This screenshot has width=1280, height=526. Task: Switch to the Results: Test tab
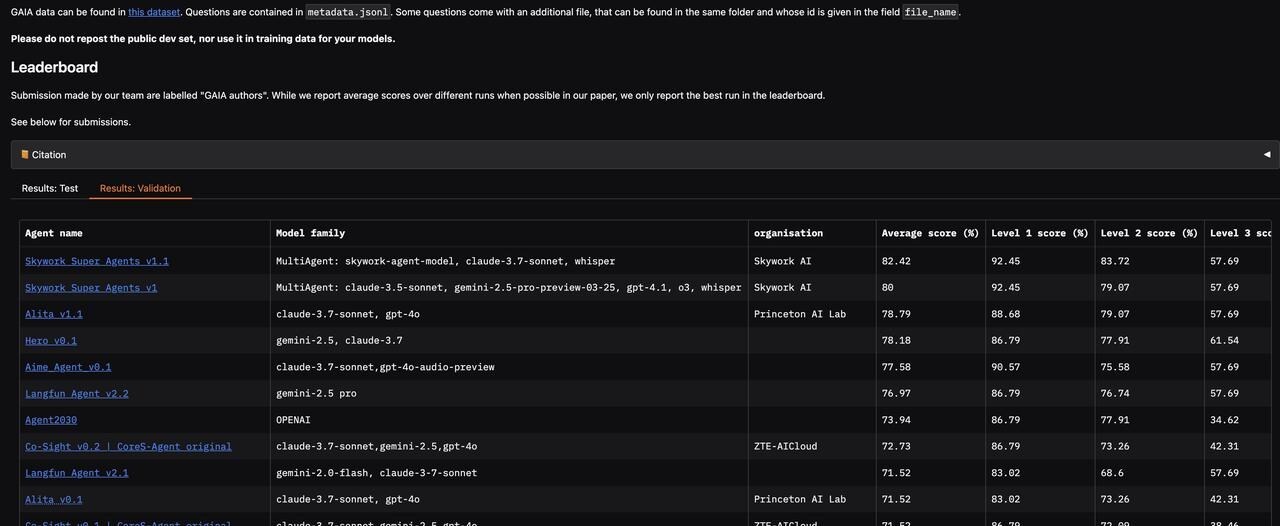point(50,188)
